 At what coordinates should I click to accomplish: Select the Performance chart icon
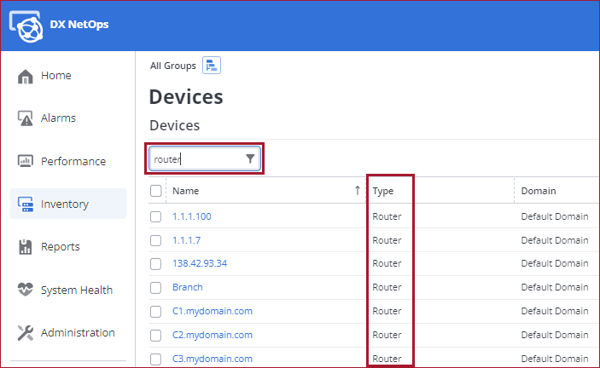point(25,161)
